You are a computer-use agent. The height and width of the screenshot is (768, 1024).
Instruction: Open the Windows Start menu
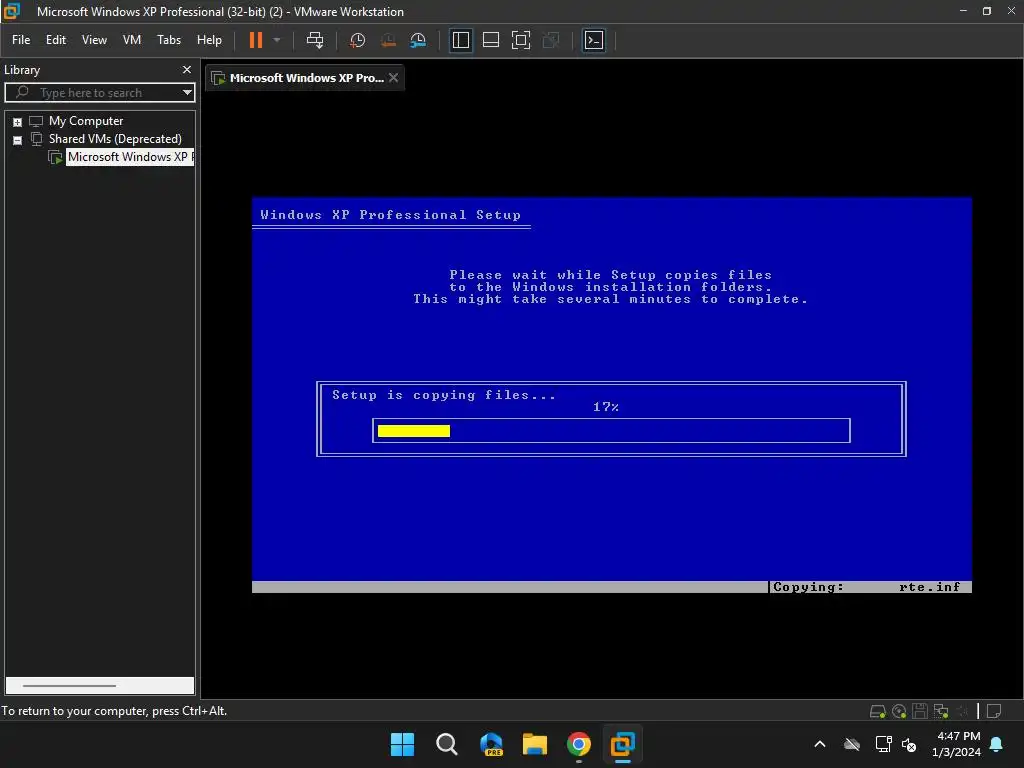click(x=402, y=744)
